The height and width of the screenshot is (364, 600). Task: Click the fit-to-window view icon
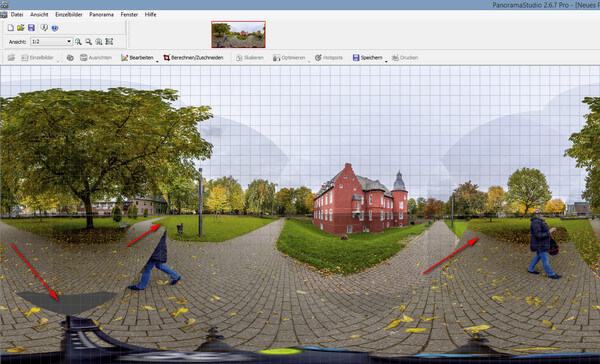click(x=109, y=42)
